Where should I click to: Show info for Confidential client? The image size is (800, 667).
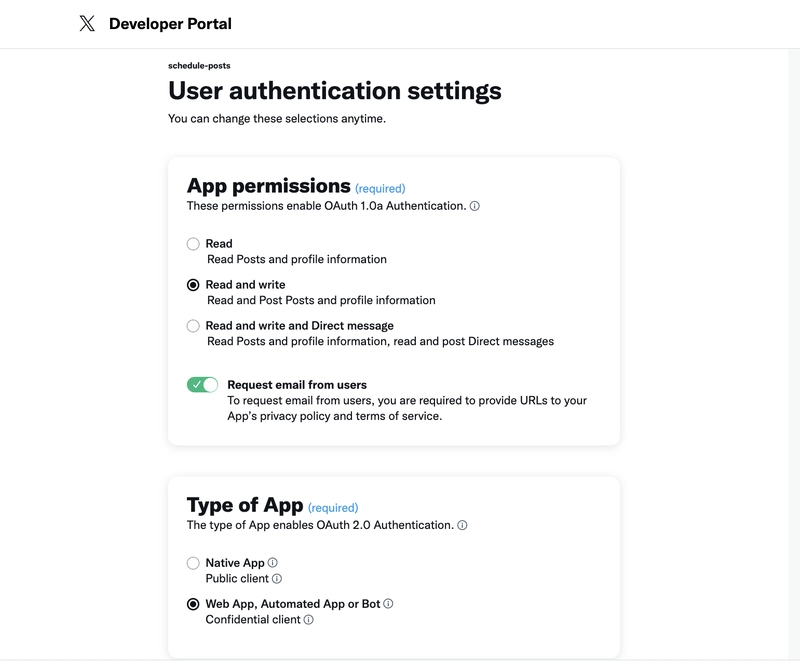[308, 620]
